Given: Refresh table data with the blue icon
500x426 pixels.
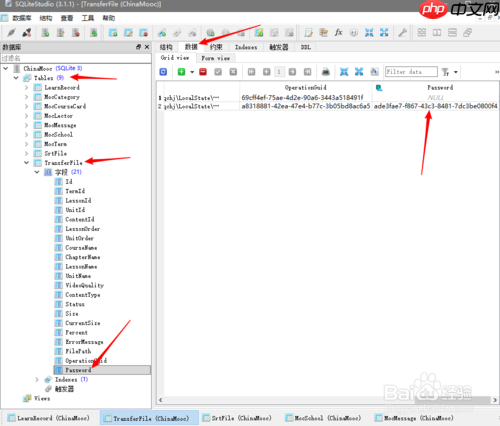Looking at the screenshot, I should [163, 72].
